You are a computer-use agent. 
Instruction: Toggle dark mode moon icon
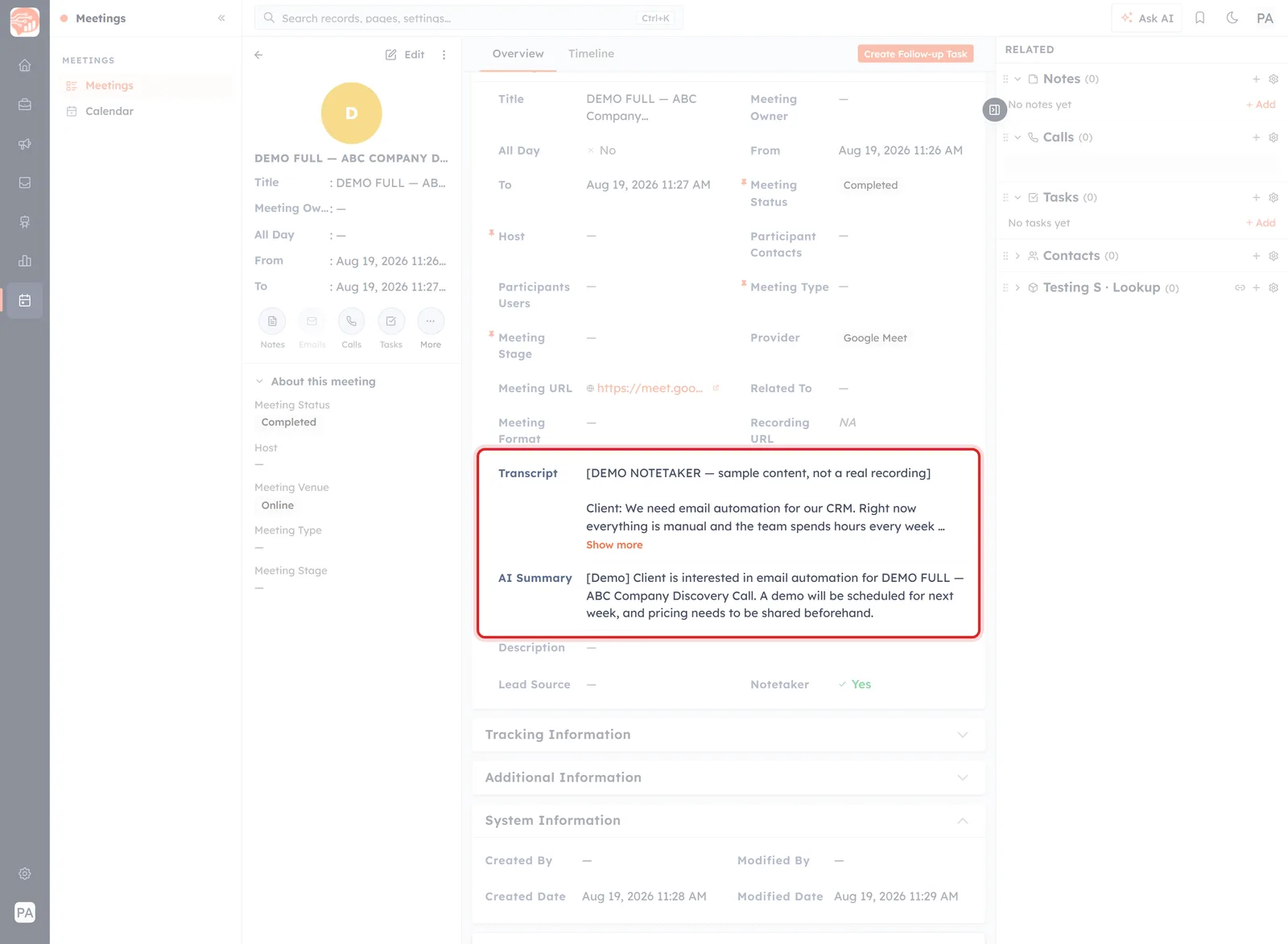(1232, 18)
